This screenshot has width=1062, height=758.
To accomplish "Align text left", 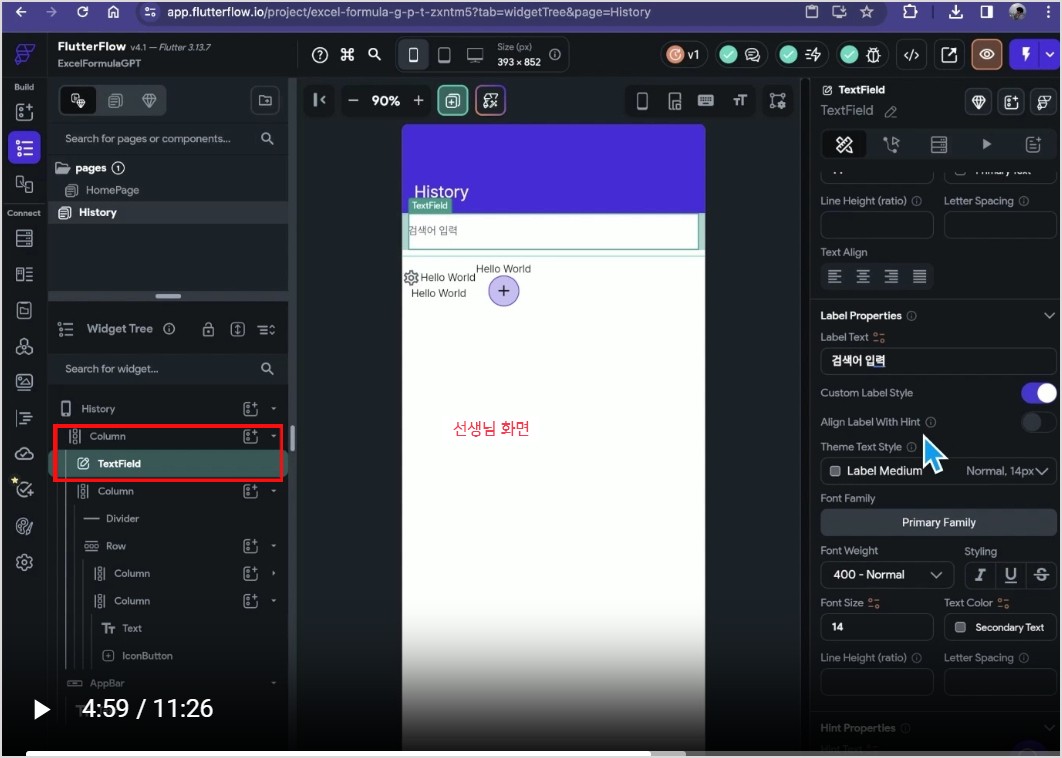I will (x=834, y=276).
